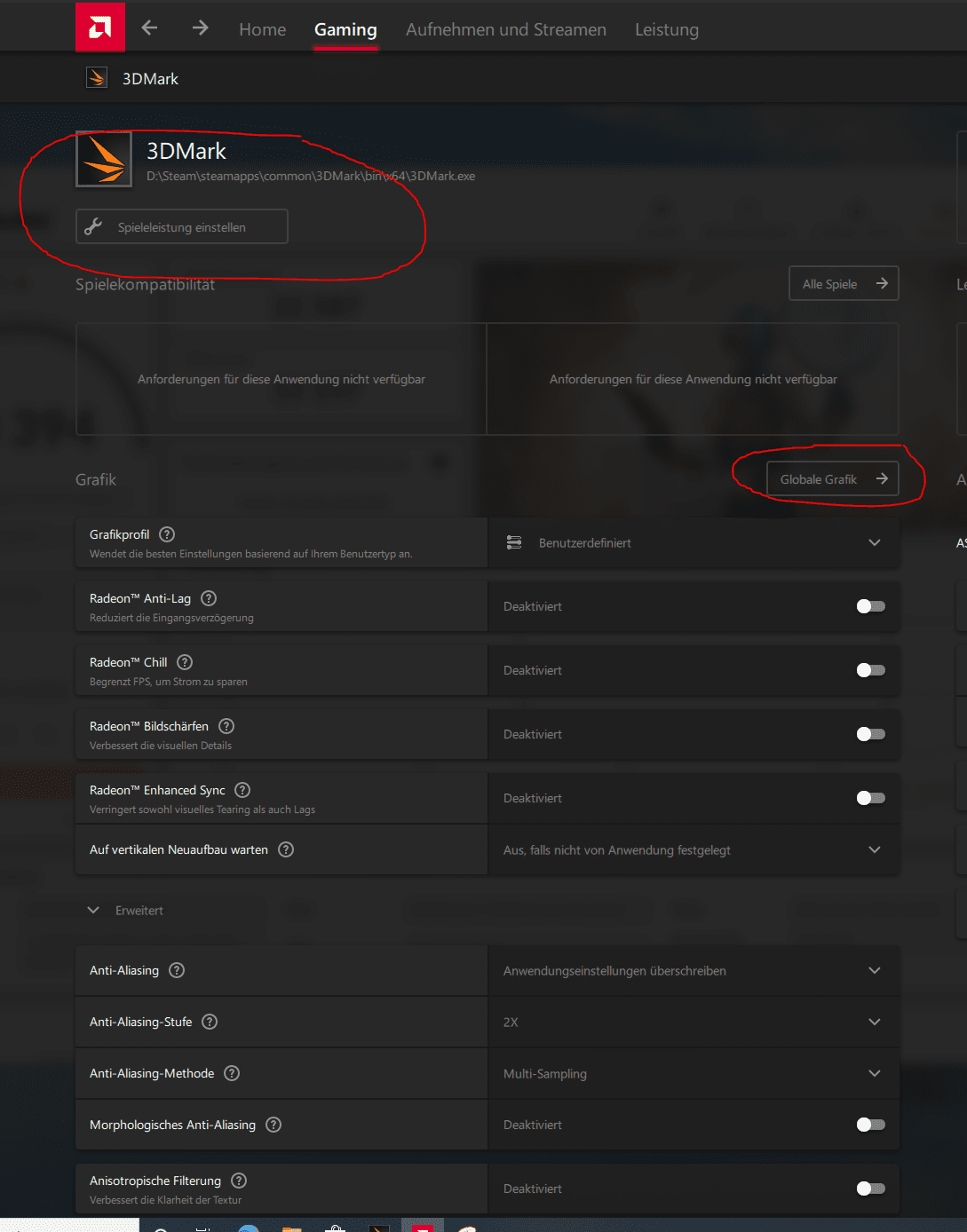Open help icon next to Radeon Bildschärfen

pos(226,726)
